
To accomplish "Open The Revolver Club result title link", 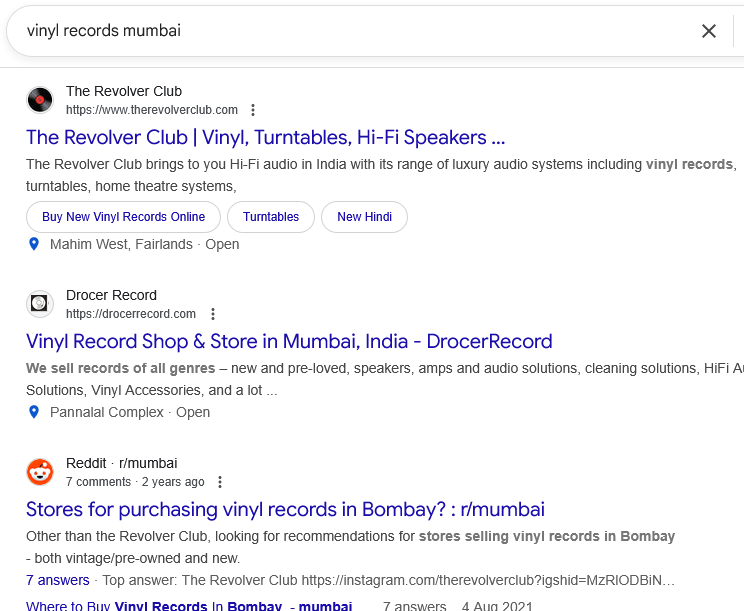I will click(265, 137).
